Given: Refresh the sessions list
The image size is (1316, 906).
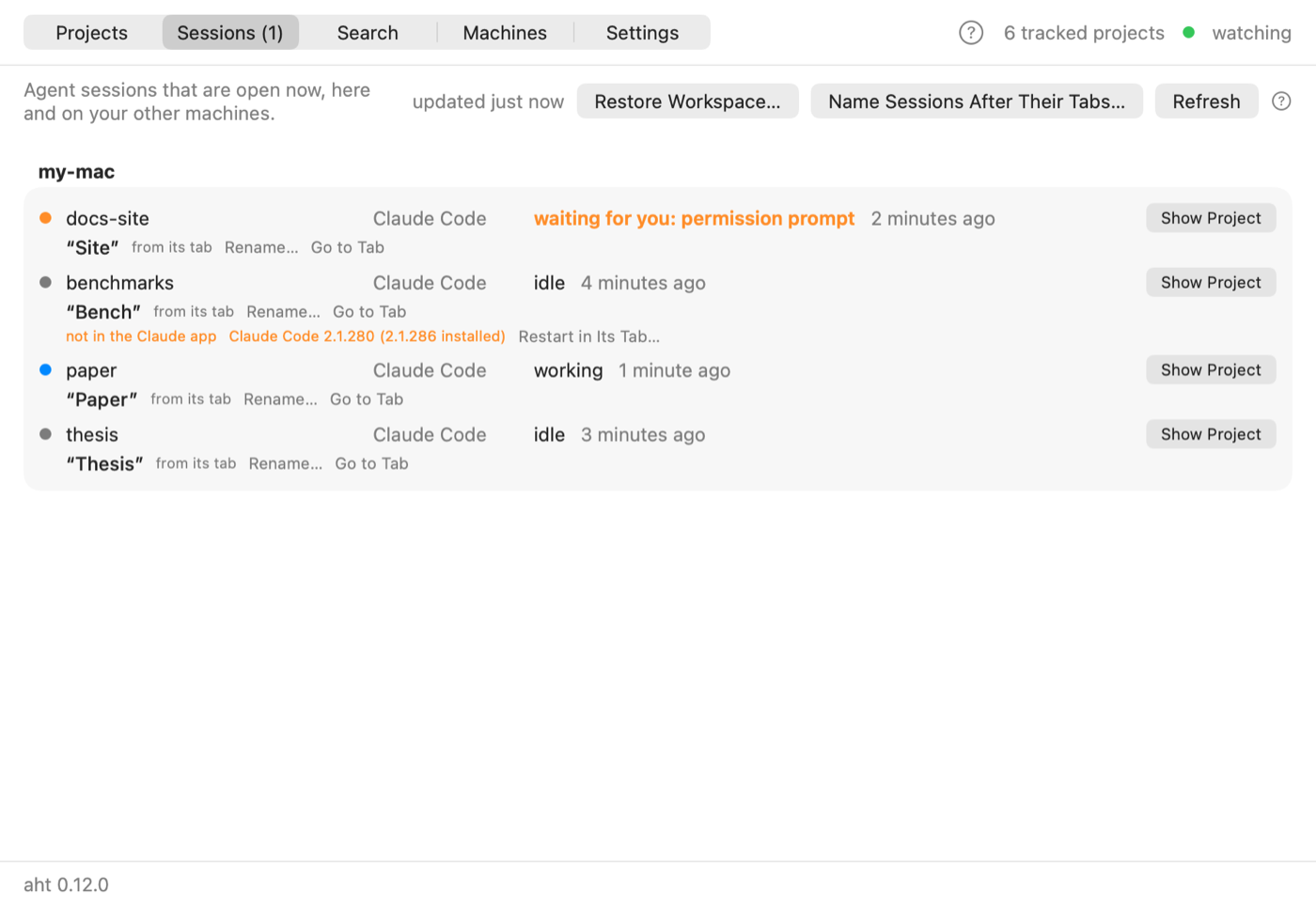Looking at the screenshot, I should pyautogui.click(x=1206, y=102).
